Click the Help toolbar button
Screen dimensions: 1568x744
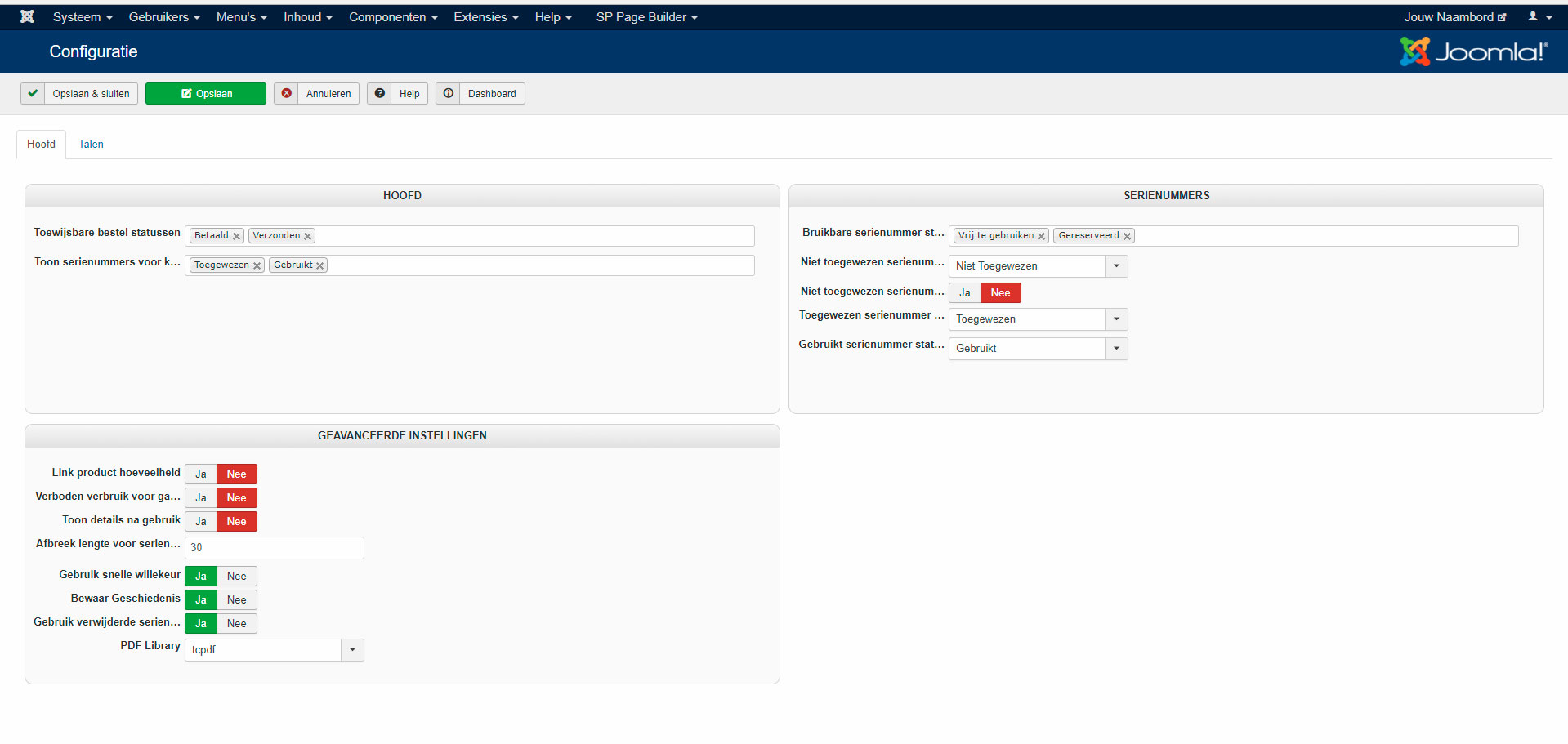tap(397, 93)
